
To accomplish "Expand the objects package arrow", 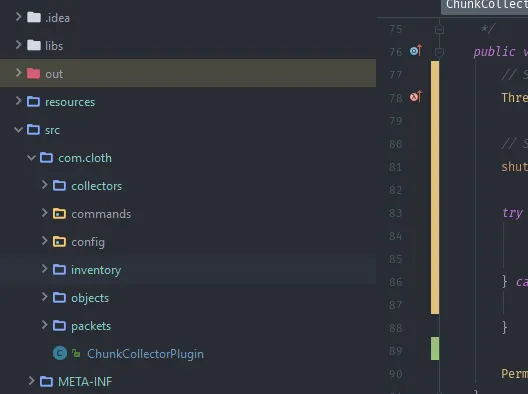I will (x=44, y=297).
